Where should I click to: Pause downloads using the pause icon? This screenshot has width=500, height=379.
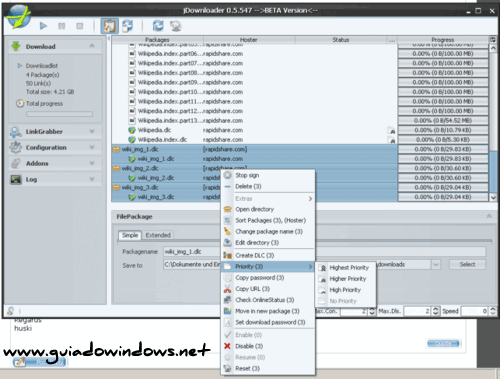point(62,26)
